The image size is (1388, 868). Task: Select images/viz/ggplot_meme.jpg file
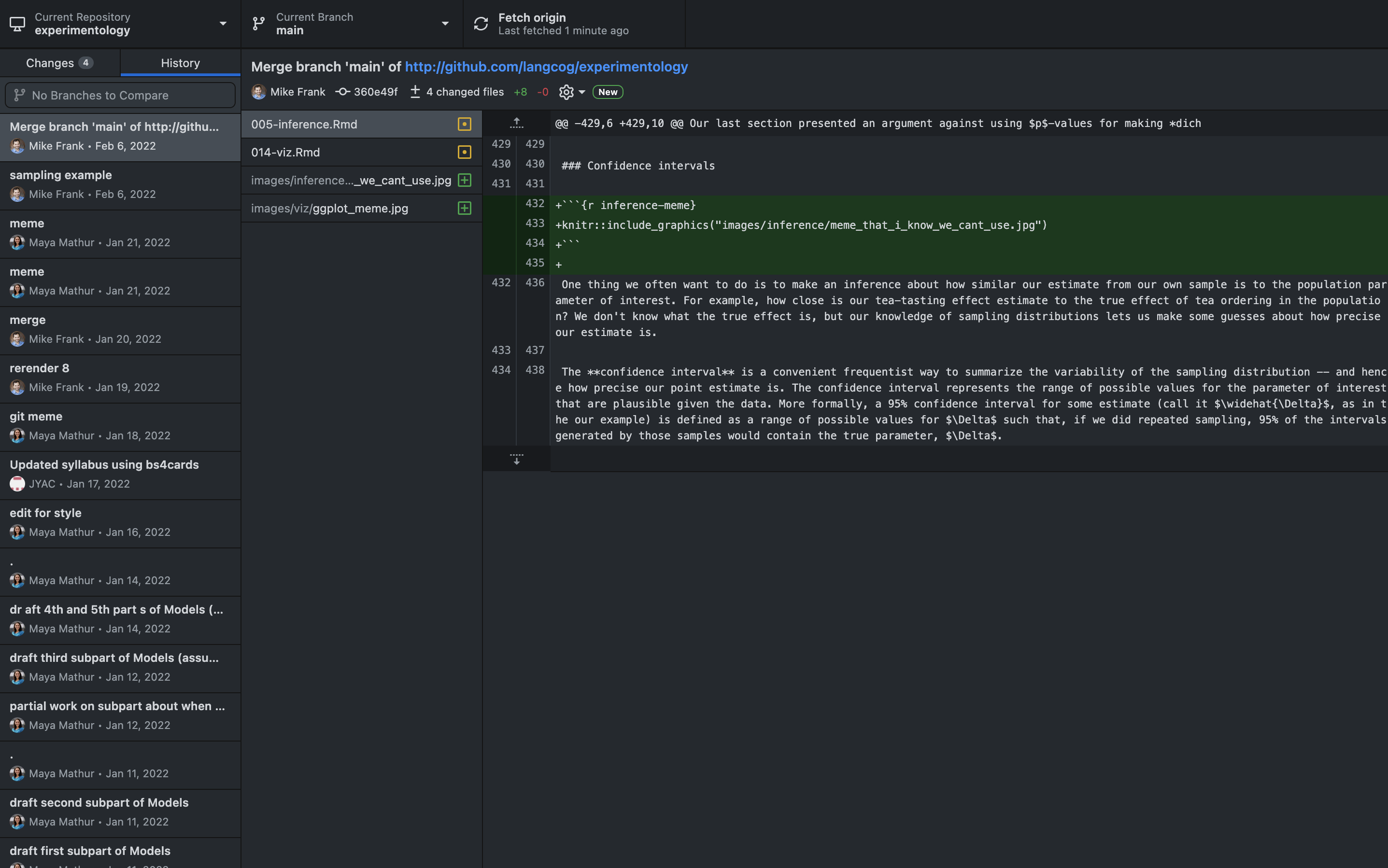click(x=361, y=209)
